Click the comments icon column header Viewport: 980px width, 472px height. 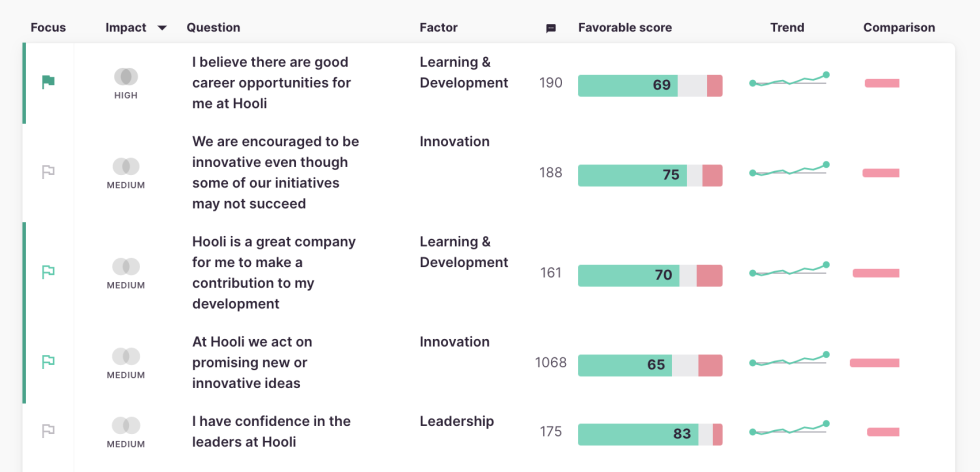point(551,28)
